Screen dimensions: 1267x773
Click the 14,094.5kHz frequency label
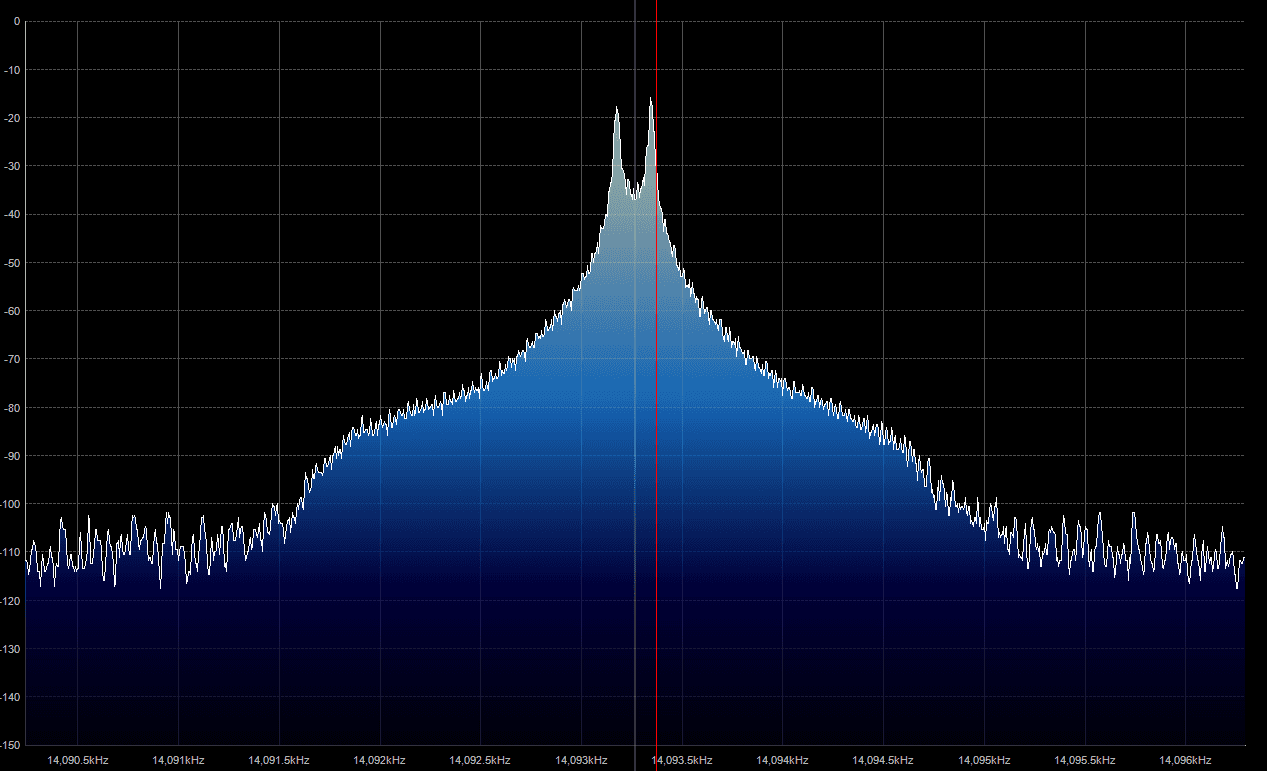point(884,760)
